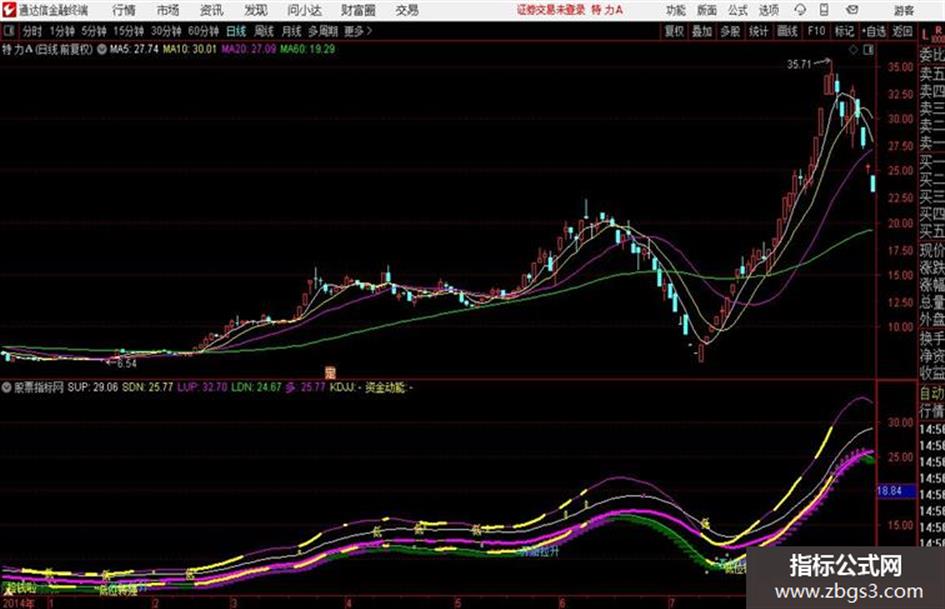Switch to the 月线 monthly tab
Viewport: 945px width, 609px height.
(x=292, y=31)
